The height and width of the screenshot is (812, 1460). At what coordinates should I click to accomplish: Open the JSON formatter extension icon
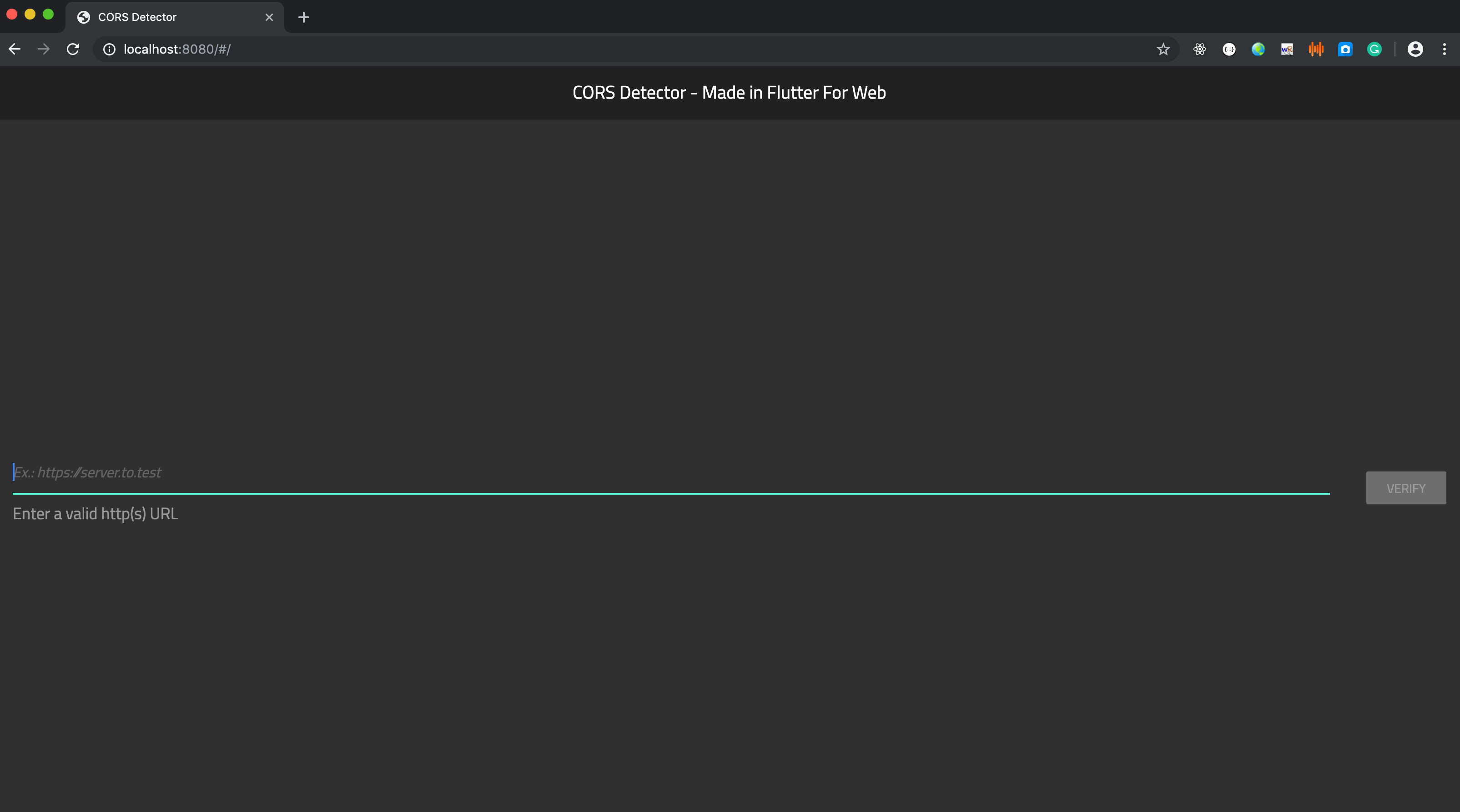pyautogui.click(x=1229, y=49)
